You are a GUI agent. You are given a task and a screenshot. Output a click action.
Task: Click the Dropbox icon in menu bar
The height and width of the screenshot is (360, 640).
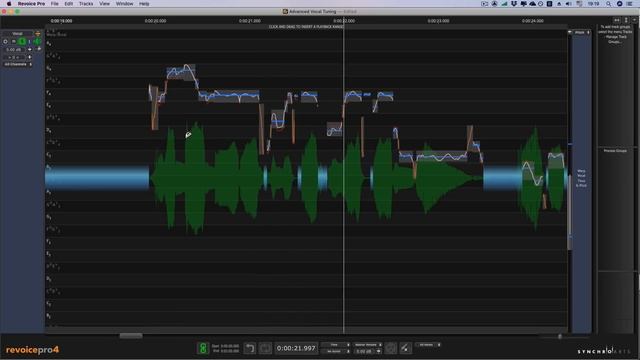click(514, 4)
